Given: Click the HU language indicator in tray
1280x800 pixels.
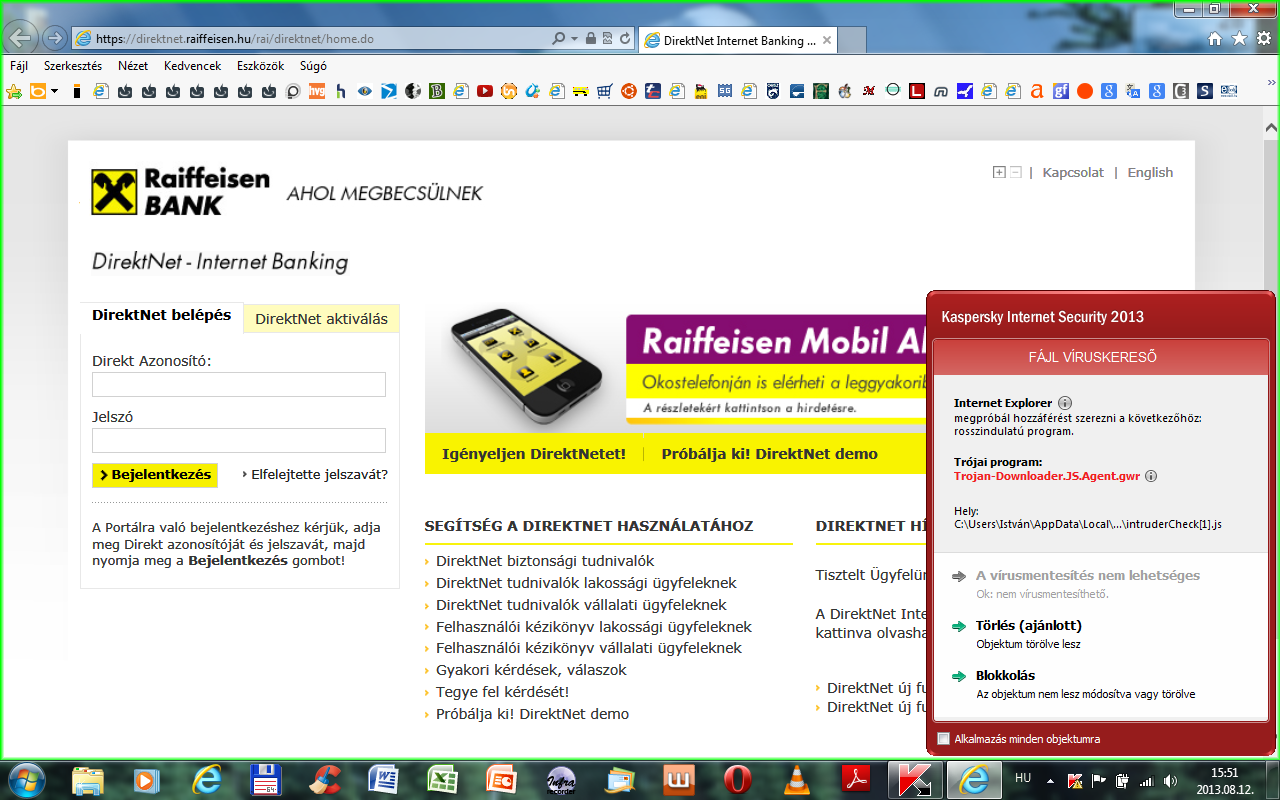Looking at the screenshot, I should click(x=1023, y=778).
